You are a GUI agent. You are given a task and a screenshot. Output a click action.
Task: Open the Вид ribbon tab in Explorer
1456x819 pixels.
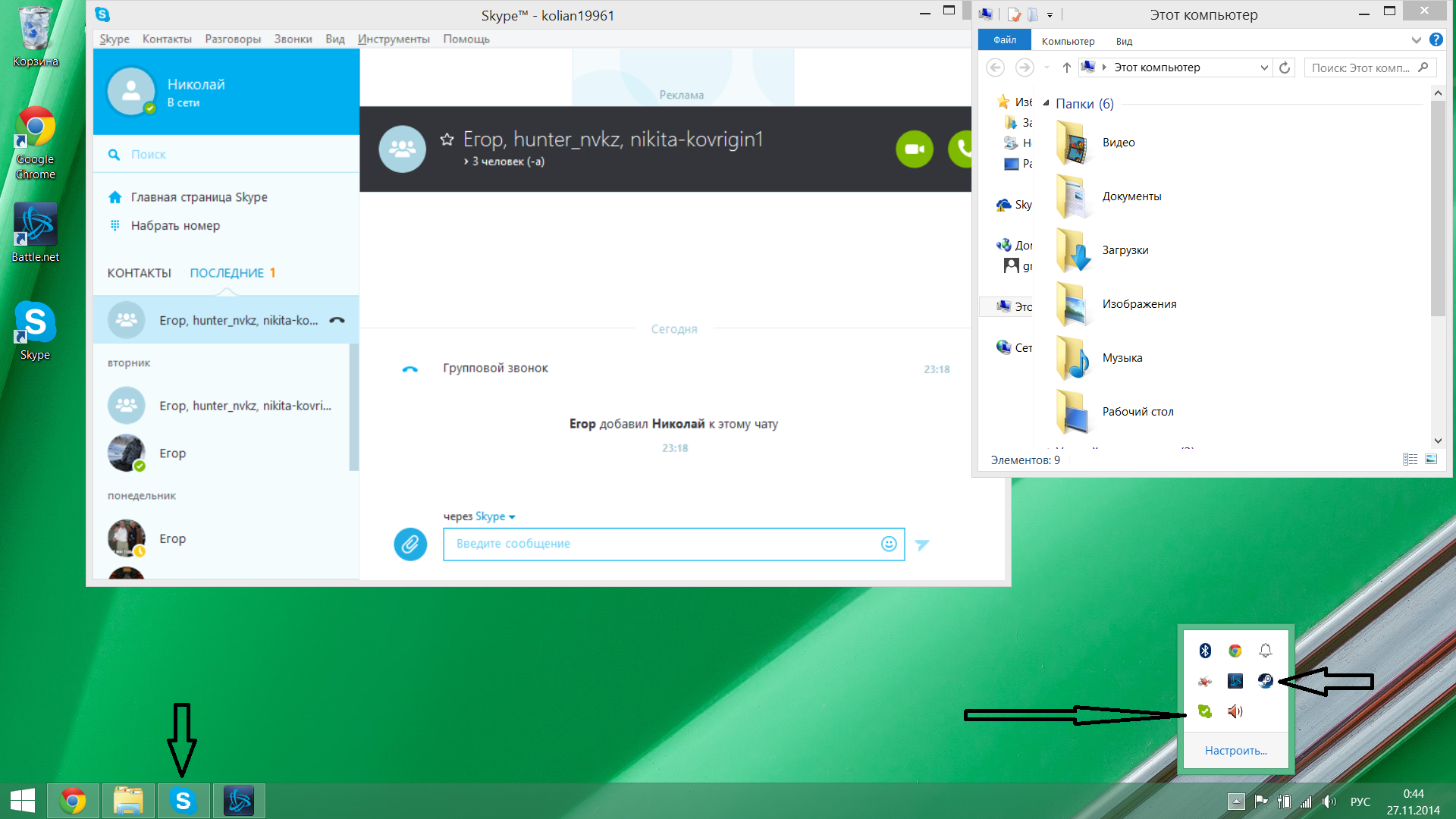tap(1124, 41)
